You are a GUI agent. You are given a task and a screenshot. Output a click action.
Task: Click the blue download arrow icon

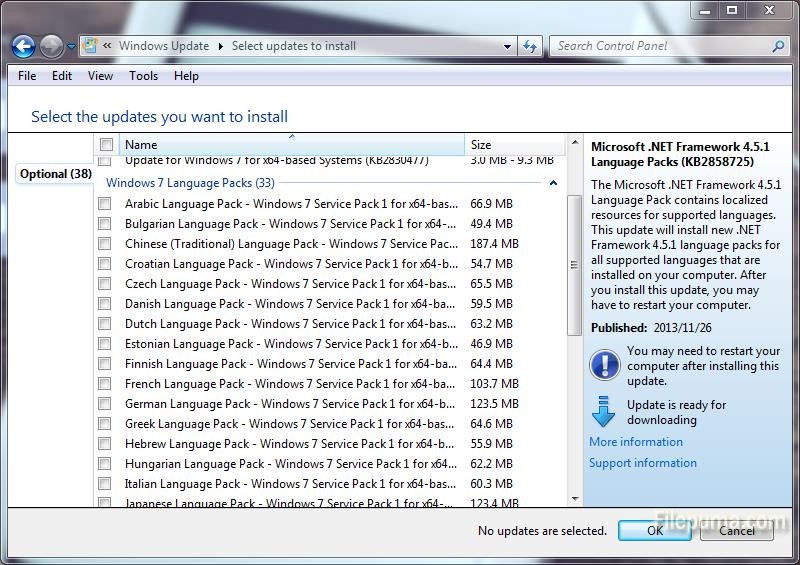[x=604, y=411]
